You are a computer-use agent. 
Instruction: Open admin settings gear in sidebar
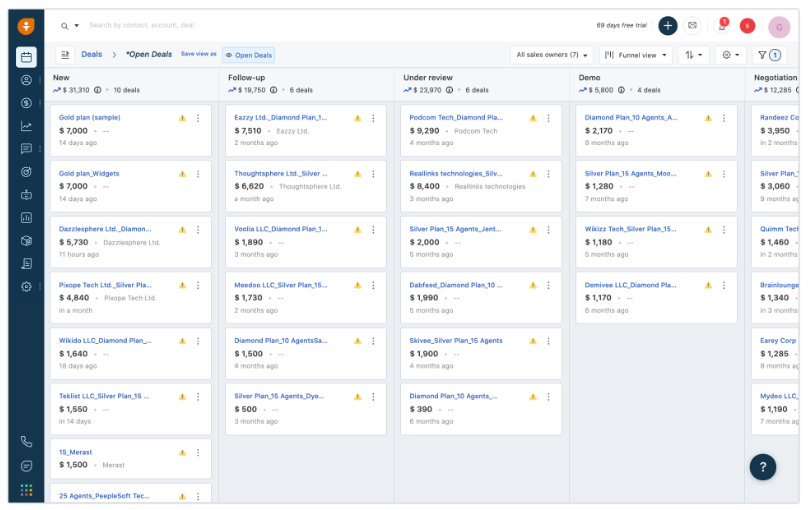point(26,286)
